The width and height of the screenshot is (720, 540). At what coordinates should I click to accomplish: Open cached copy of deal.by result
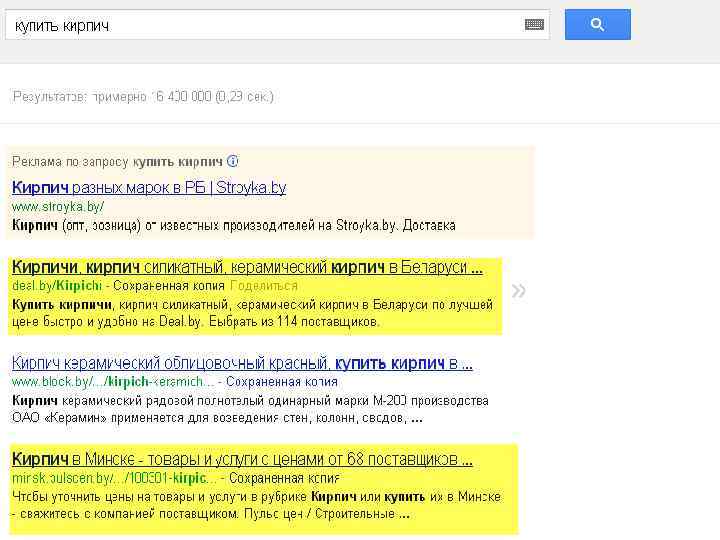[x=169, y=286]
